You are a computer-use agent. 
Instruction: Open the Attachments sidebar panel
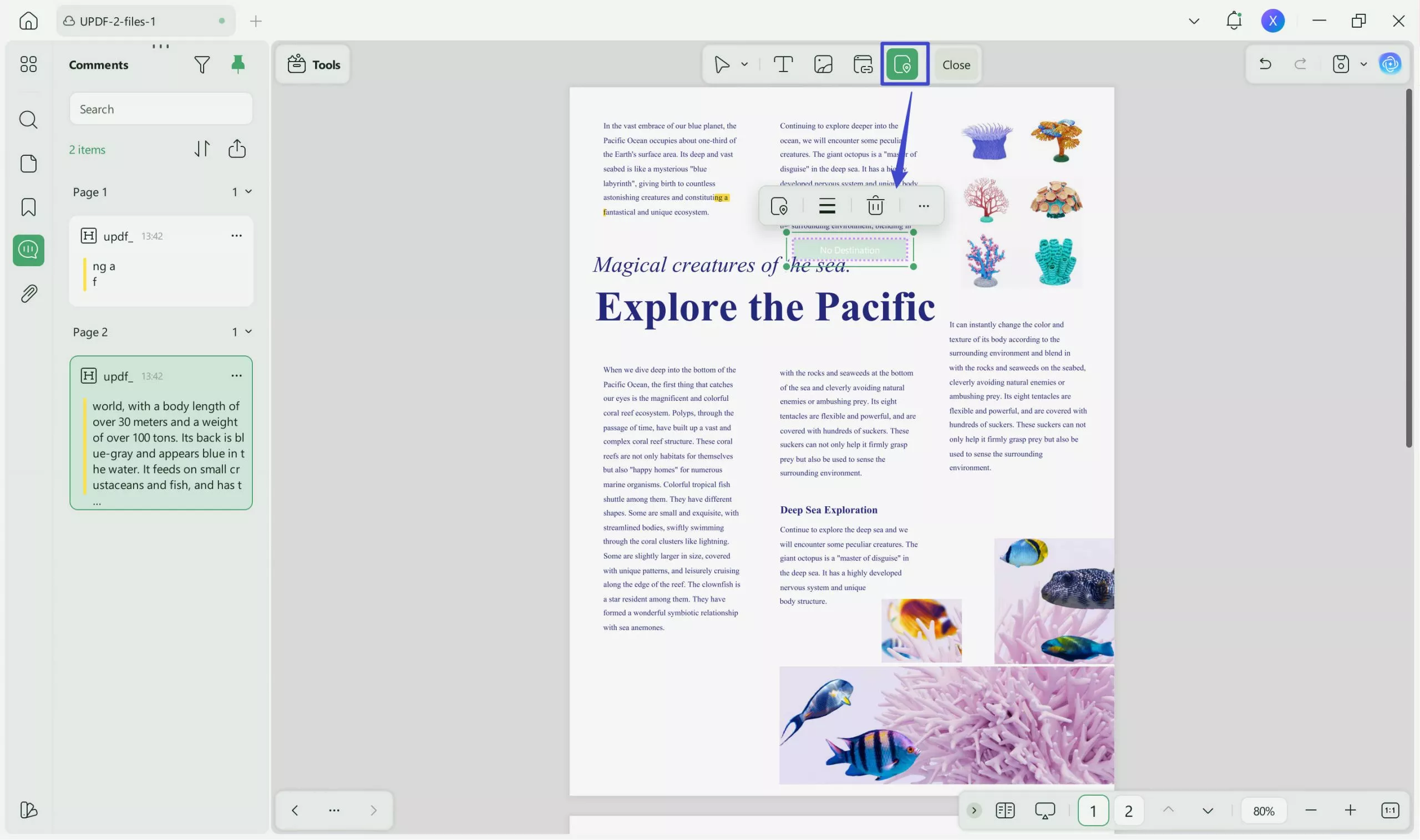click(x=28, y=294)
